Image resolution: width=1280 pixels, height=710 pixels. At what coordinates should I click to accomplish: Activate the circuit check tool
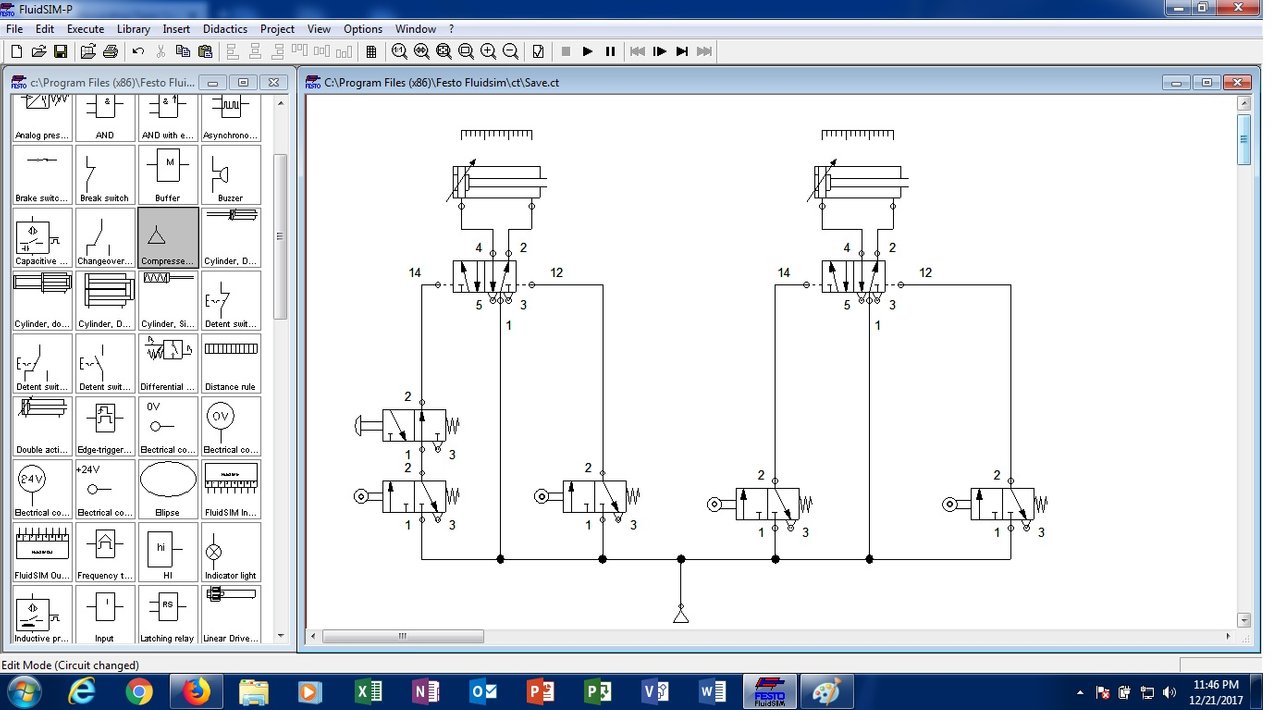(538, 51)
